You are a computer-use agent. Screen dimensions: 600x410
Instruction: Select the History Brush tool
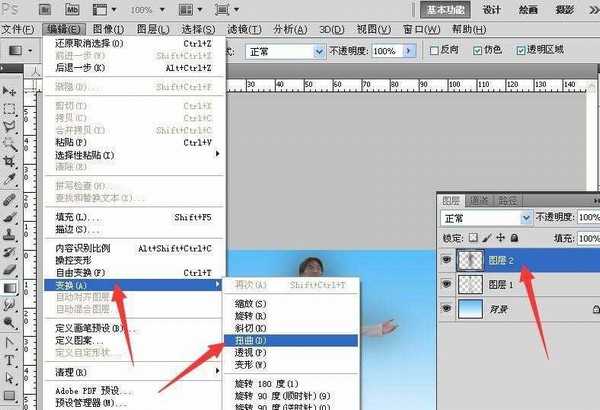[9, 252]
